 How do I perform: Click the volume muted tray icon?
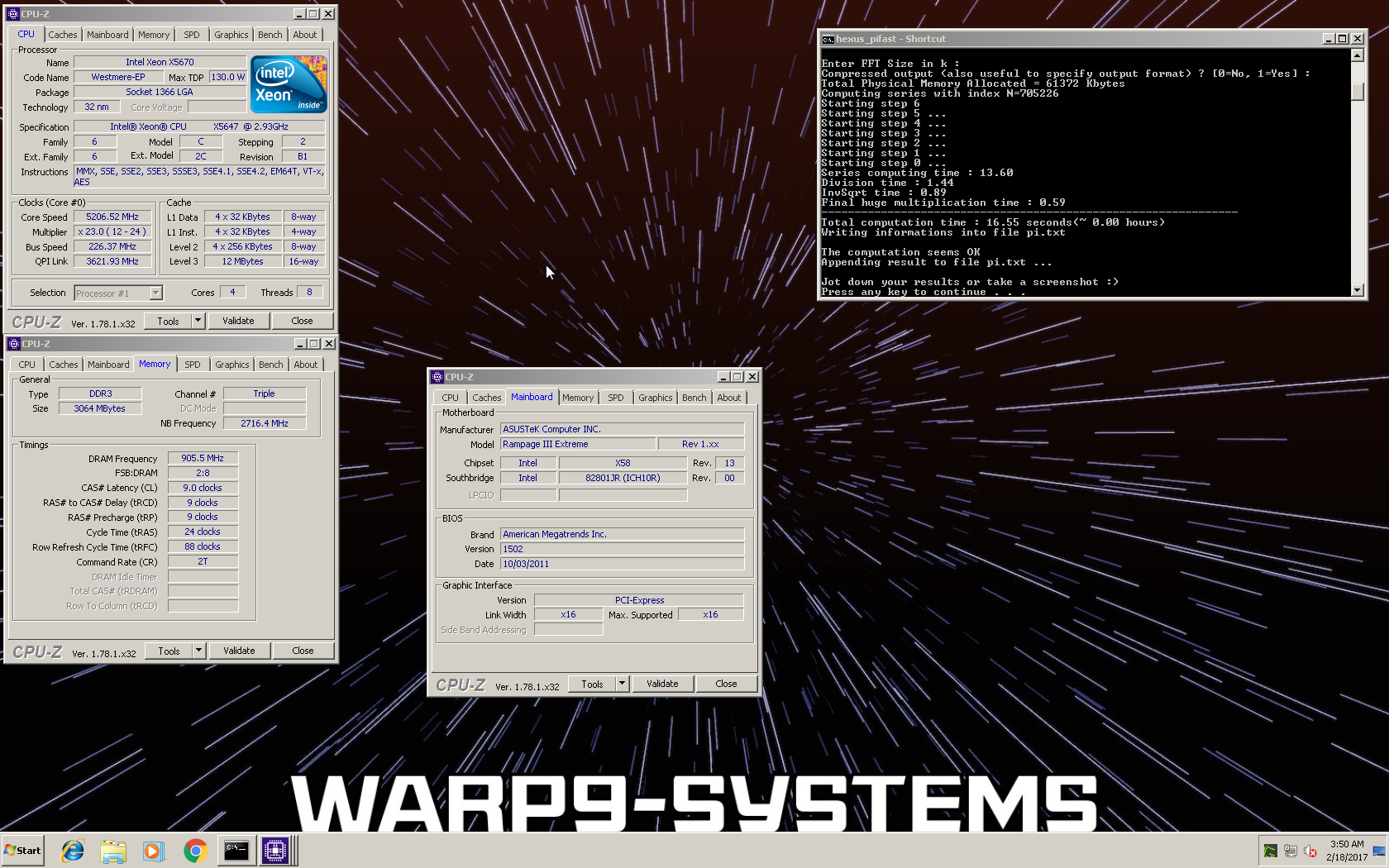pos(1310,851)
